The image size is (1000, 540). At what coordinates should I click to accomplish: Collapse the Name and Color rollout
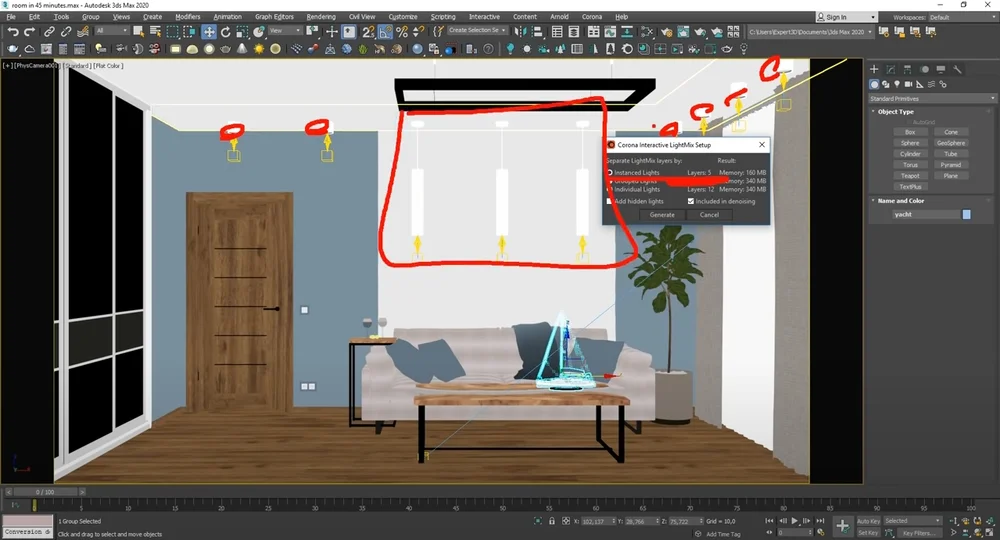901,201
